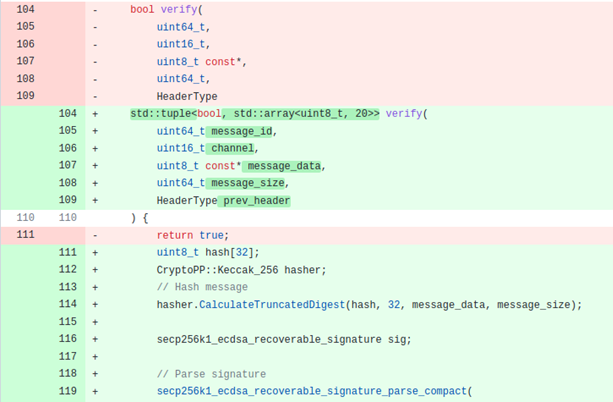
Task: Click minus marker on removed line 104
Action: pos(95,10)
